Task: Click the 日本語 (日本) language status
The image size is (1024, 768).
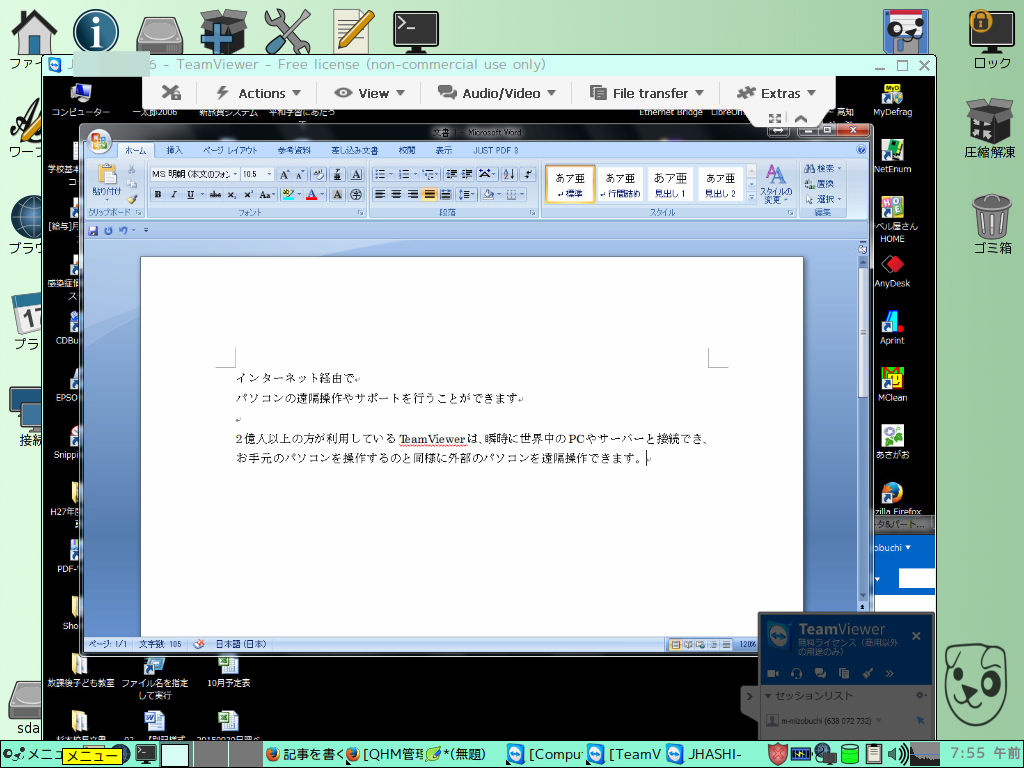Action: click(241, 645)
